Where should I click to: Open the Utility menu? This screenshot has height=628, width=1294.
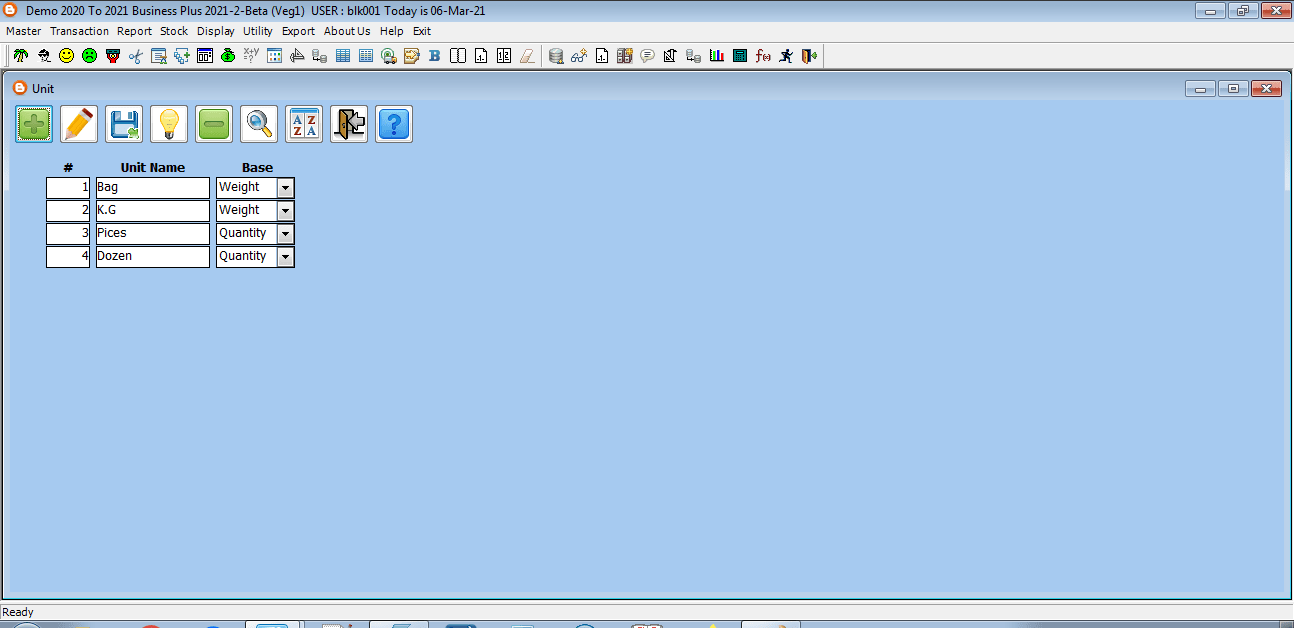[x=257, y=31]
